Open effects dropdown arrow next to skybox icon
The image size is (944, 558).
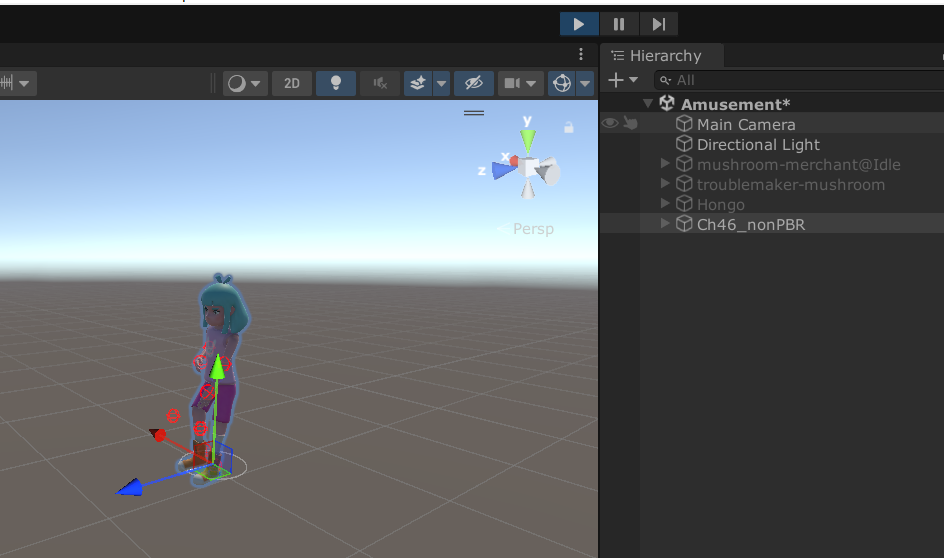point(441,83)
